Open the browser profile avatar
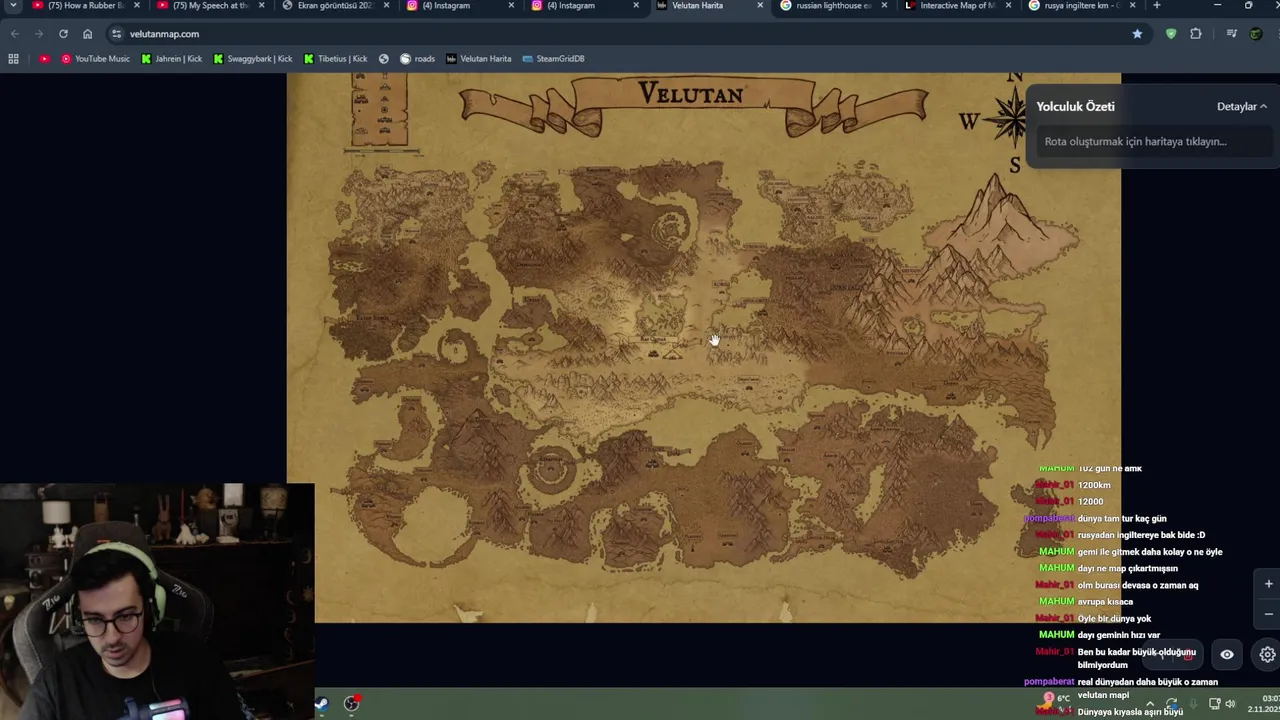 [1256, 34]
